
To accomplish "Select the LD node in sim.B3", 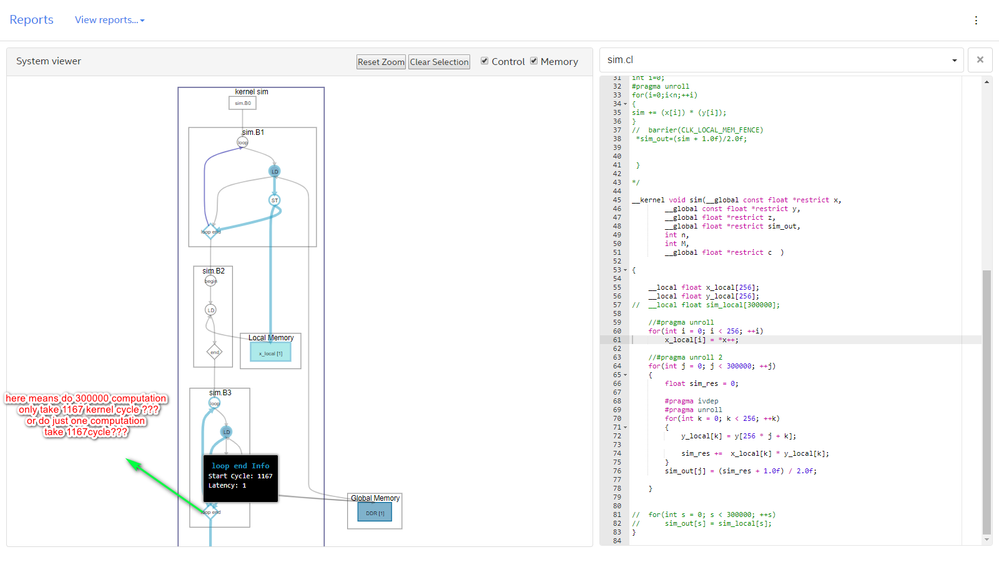I will click(x=227, y=432).
